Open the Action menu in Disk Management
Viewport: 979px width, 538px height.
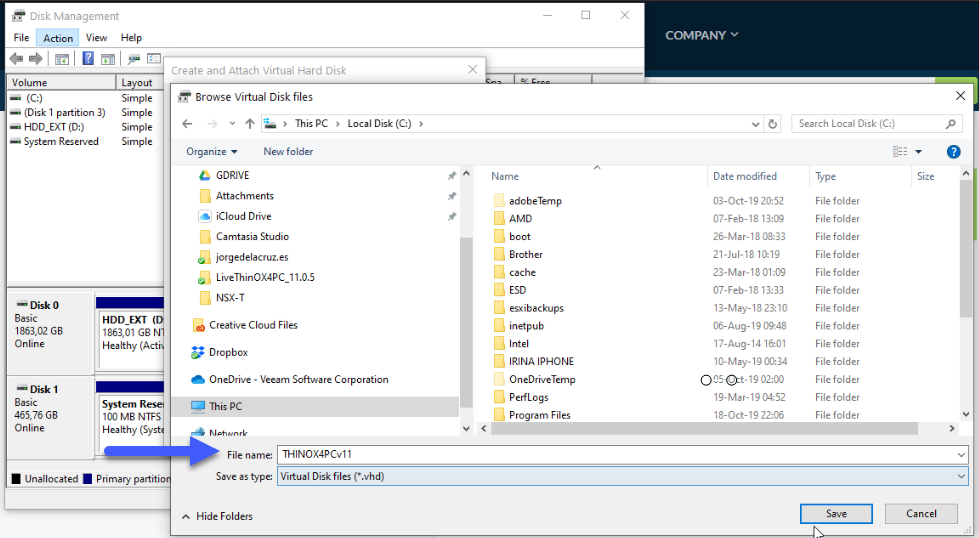[58, 38]
